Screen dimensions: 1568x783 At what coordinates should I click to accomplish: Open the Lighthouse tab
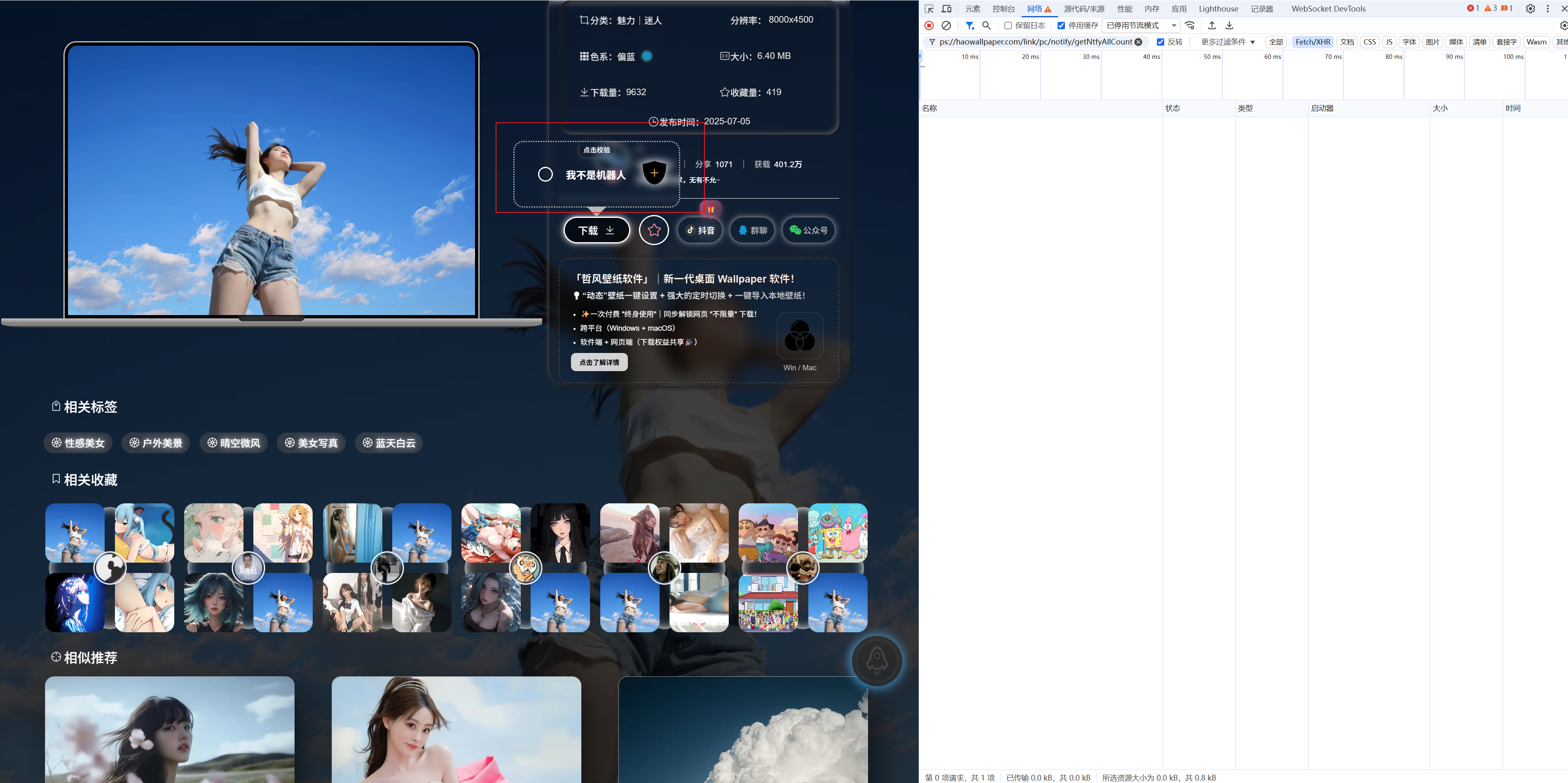pos(1218,9)
